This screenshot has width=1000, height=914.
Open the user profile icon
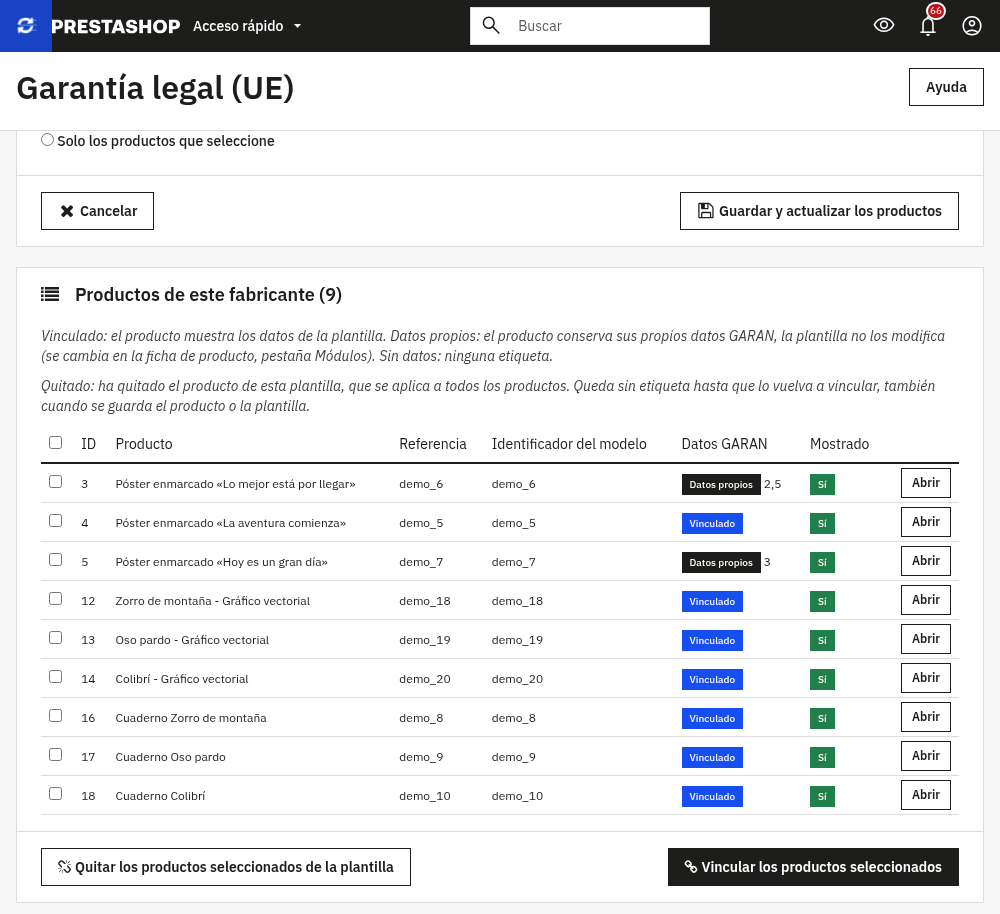pos(971,26)
